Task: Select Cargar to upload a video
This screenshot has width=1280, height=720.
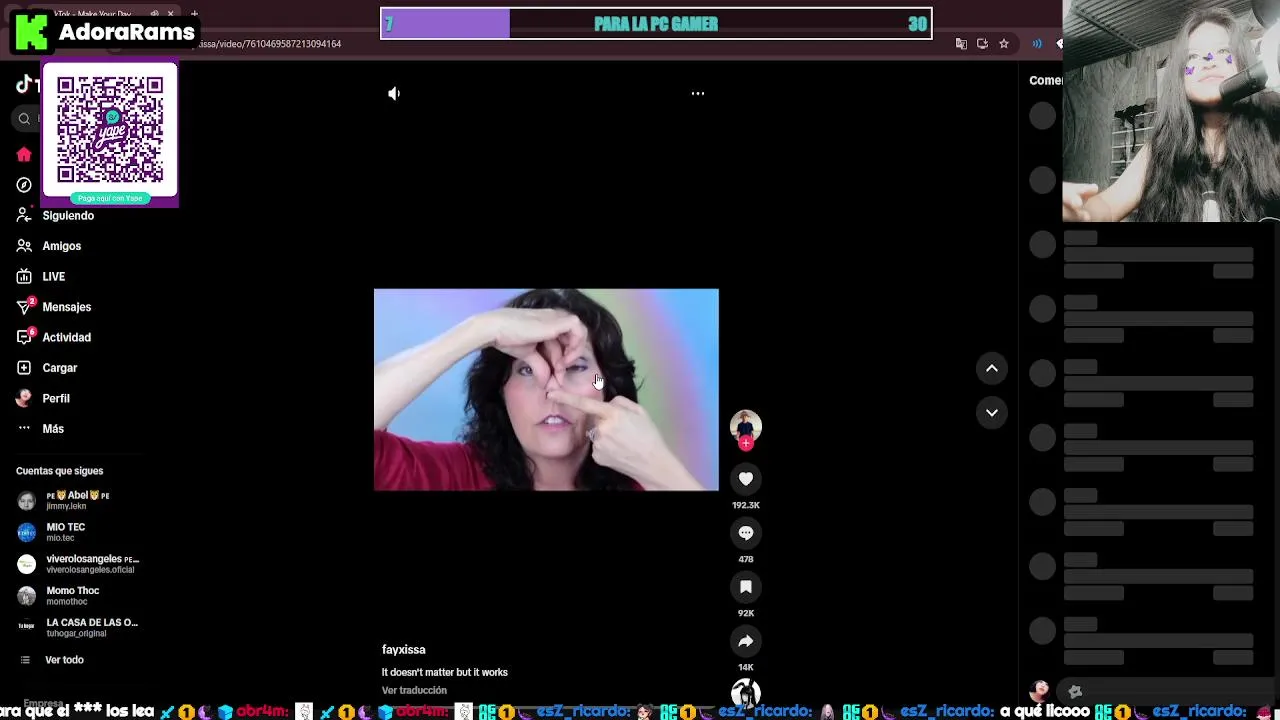Action: point(47,368)
